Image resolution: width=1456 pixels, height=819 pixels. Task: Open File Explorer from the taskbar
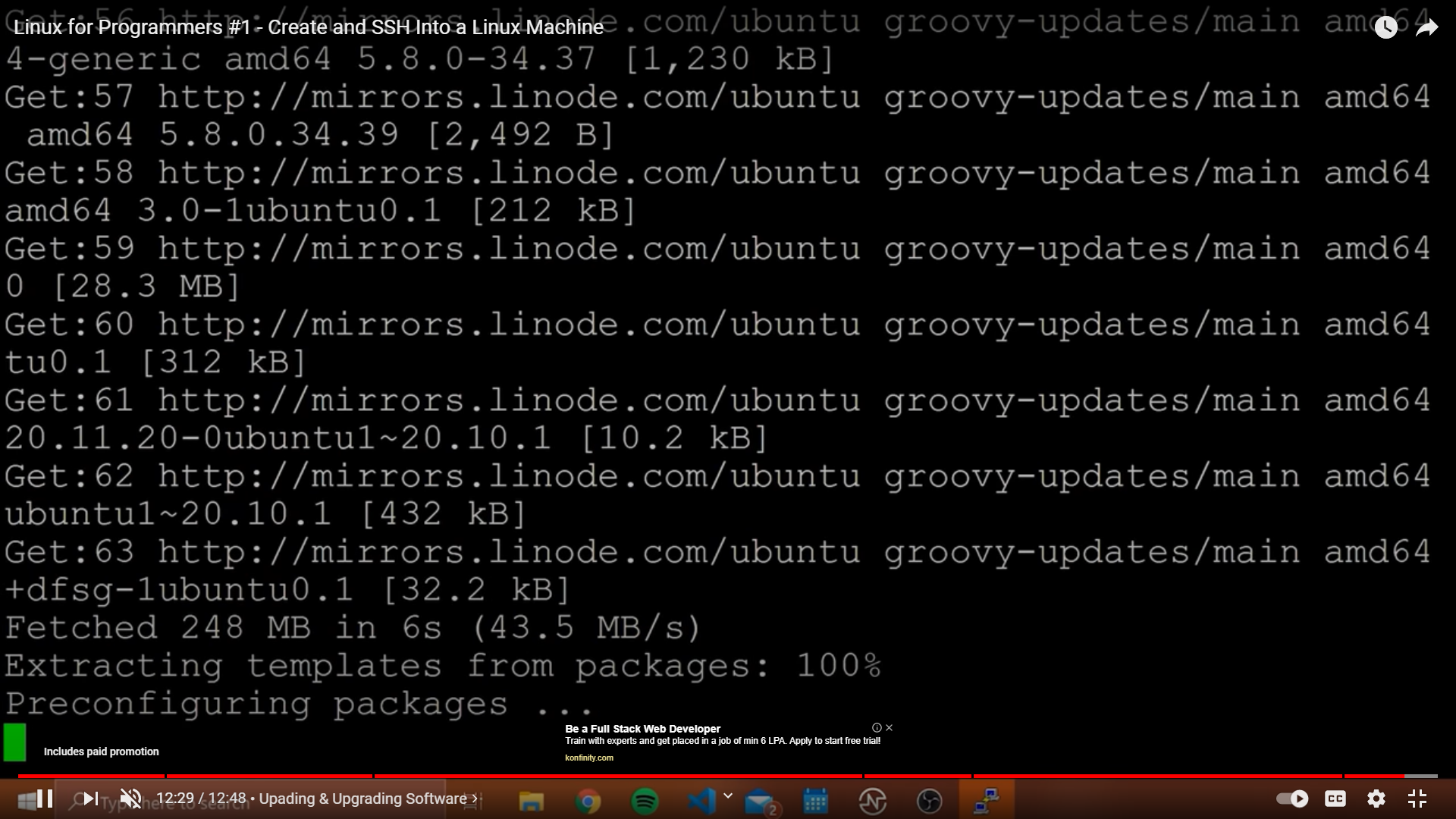(531, 801)
